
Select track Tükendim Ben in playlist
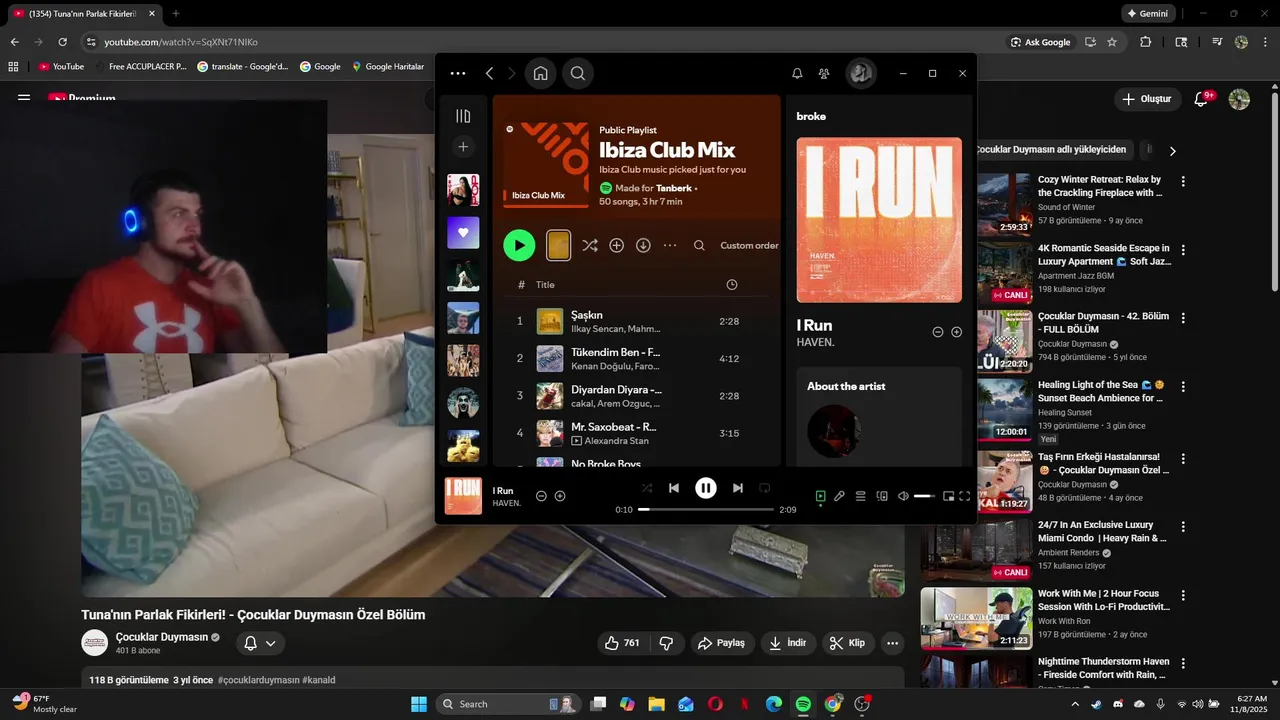pos(636,358)
